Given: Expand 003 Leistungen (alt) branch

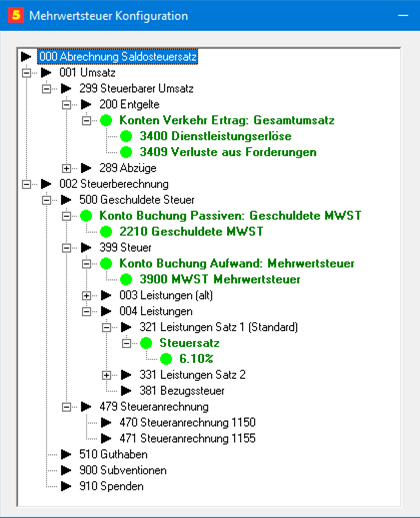Looking at the screenshot, I should pos(86,295).
